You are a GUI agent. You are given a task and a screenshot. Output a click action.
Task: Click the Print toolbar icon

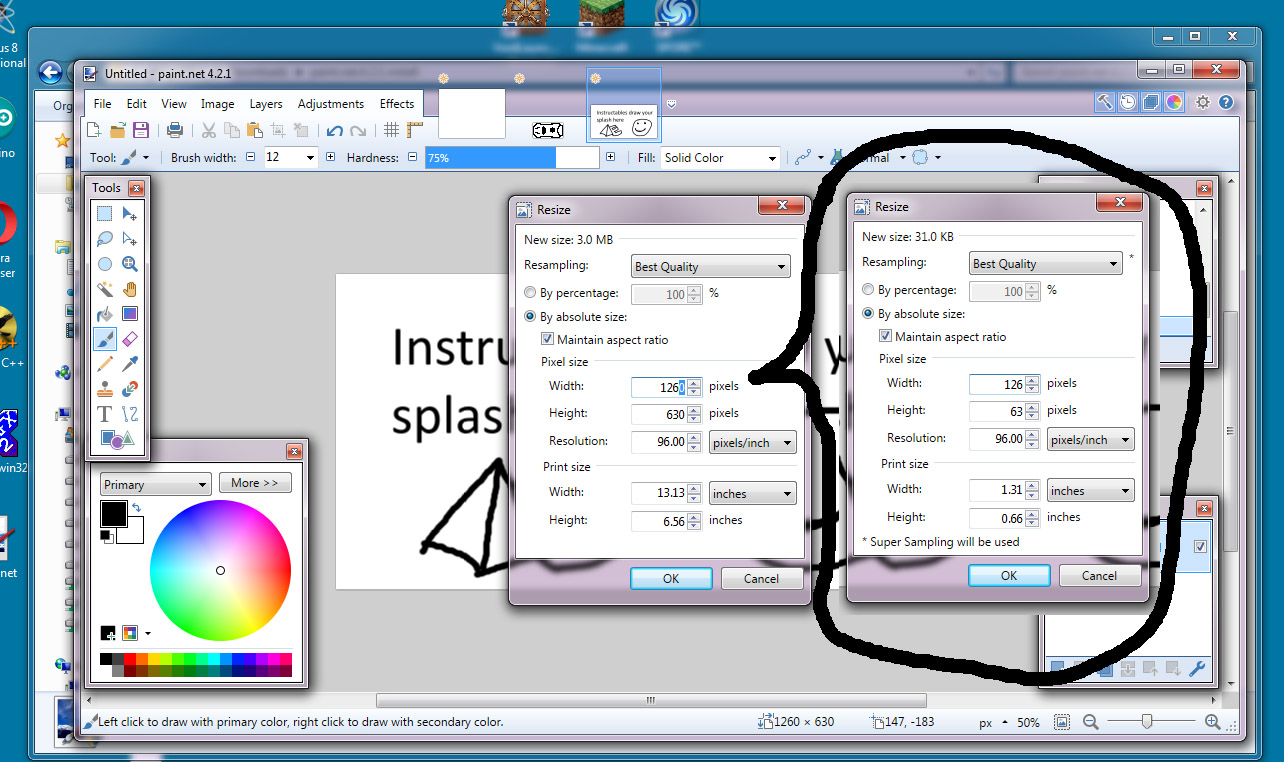175,130
